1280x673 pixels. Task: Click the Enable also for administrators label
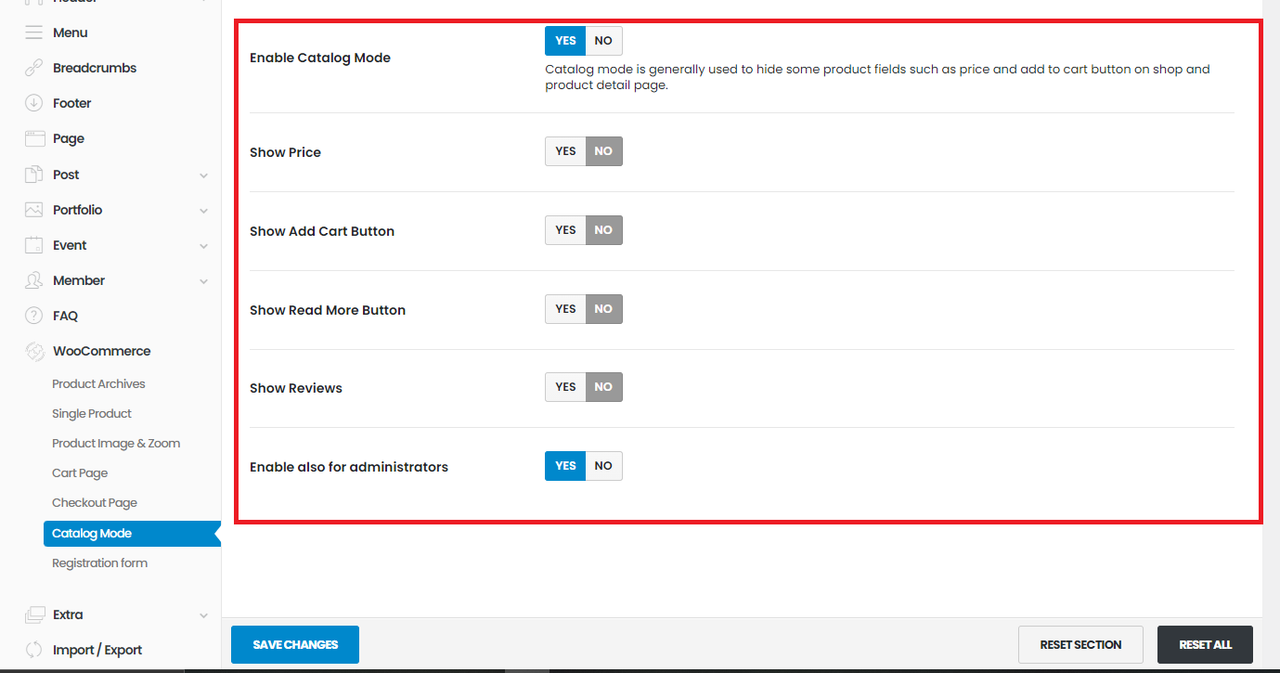point(349,467)
